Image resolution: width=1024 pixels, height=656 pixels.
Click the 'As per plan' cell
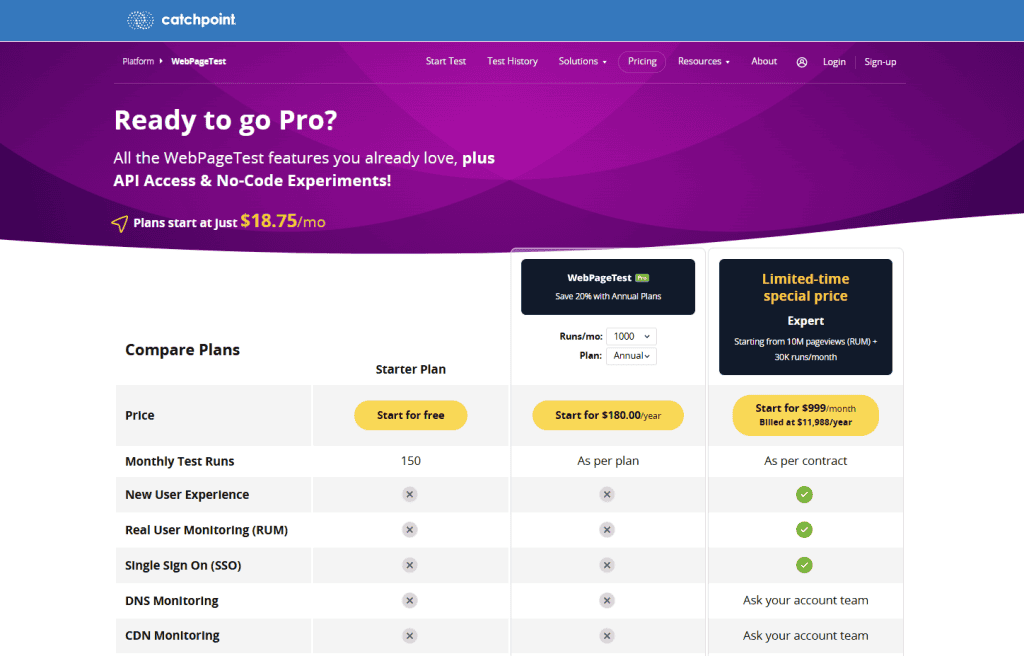click(x=608, y=461)
